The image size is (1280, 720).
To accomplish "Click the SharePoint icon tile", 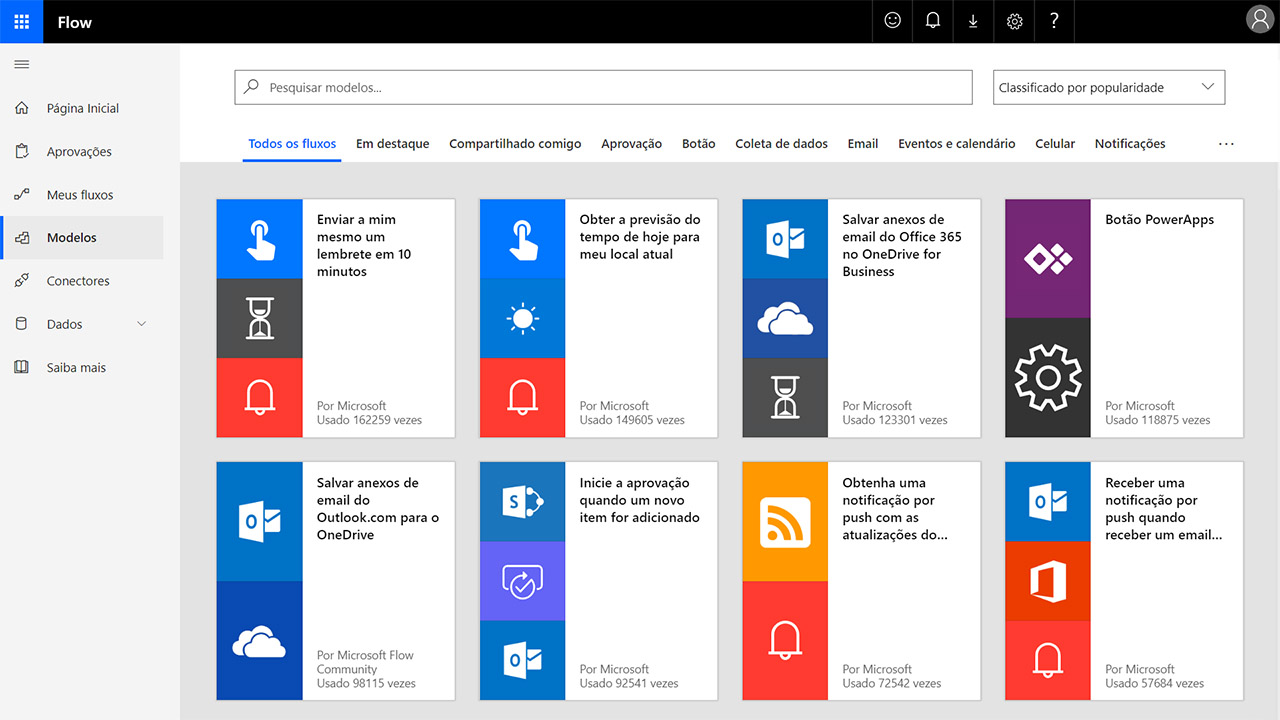I will (522, 502).
